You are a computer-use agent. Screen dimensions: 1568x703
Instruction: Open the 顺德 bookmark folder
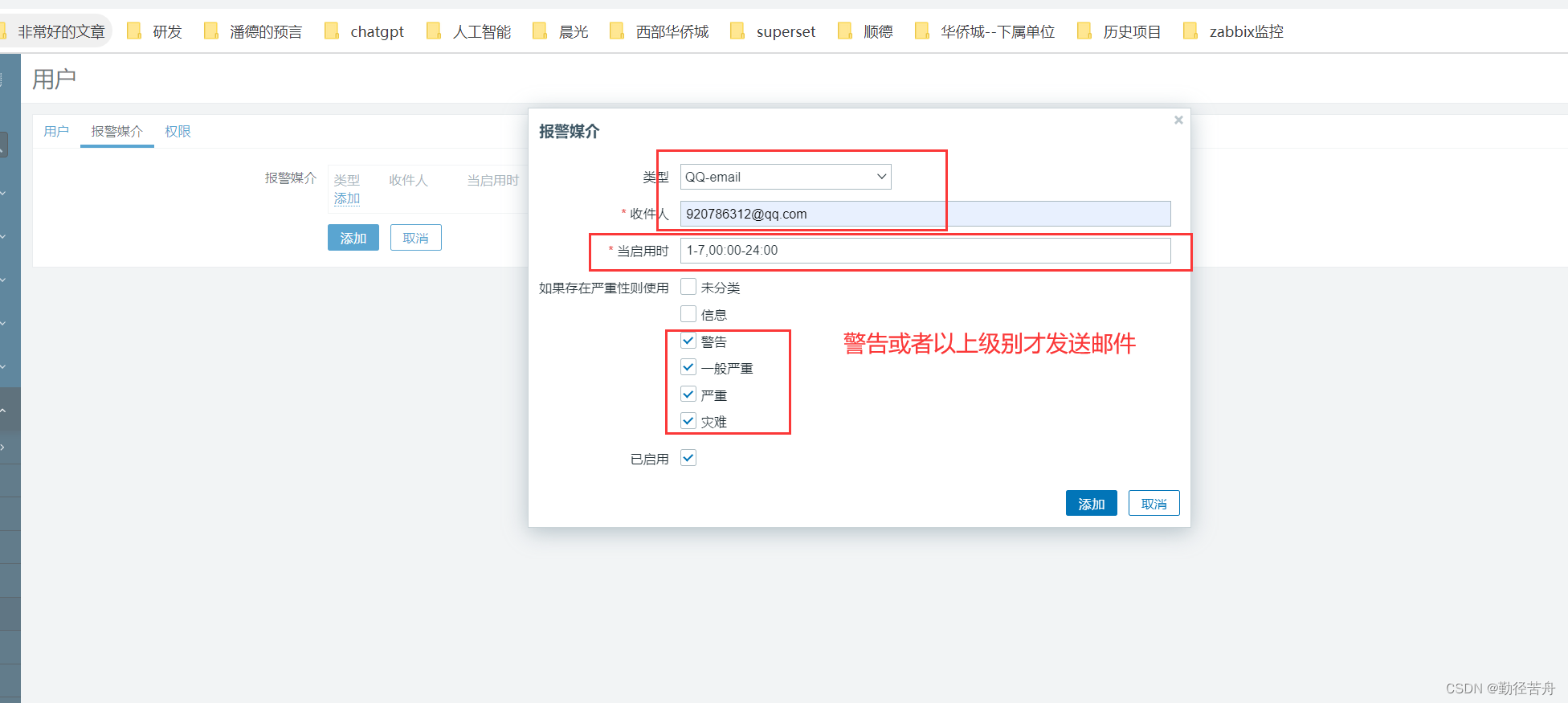866,31
